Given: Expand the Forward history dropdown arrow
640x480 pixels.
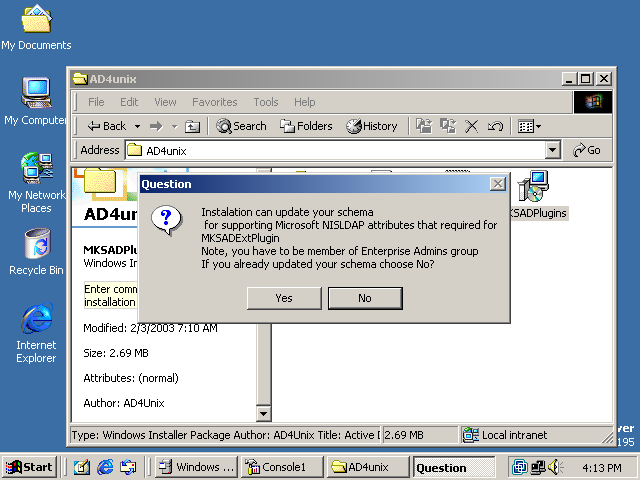Looking at the screenshot, I should [175, 127].
